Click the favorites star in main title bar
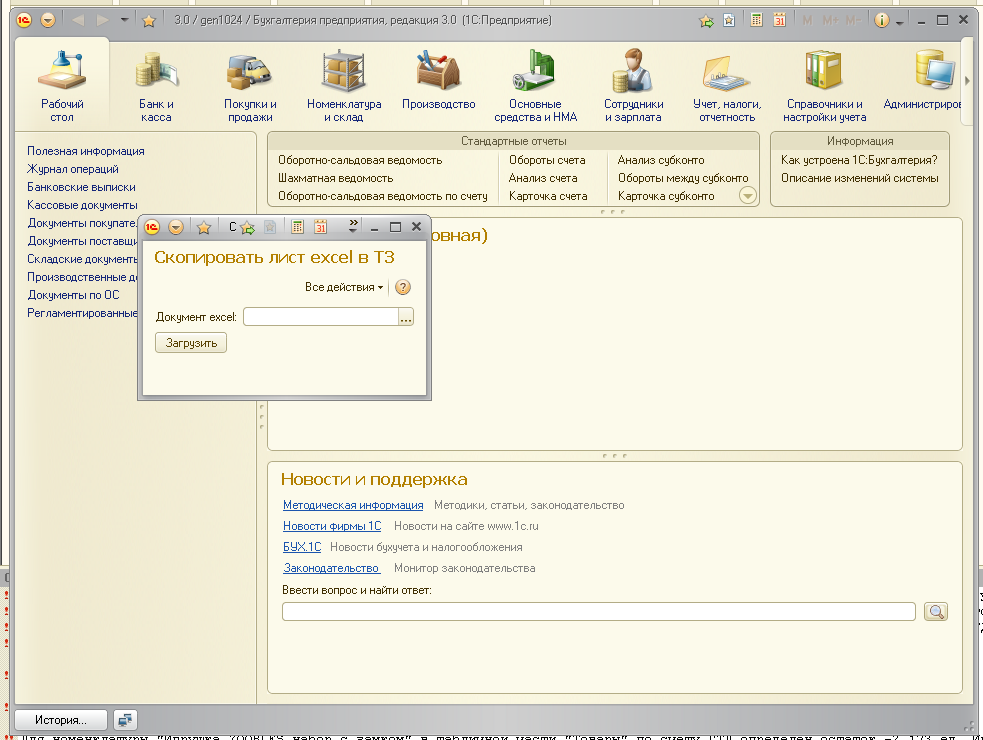 (x=149, y=21)
